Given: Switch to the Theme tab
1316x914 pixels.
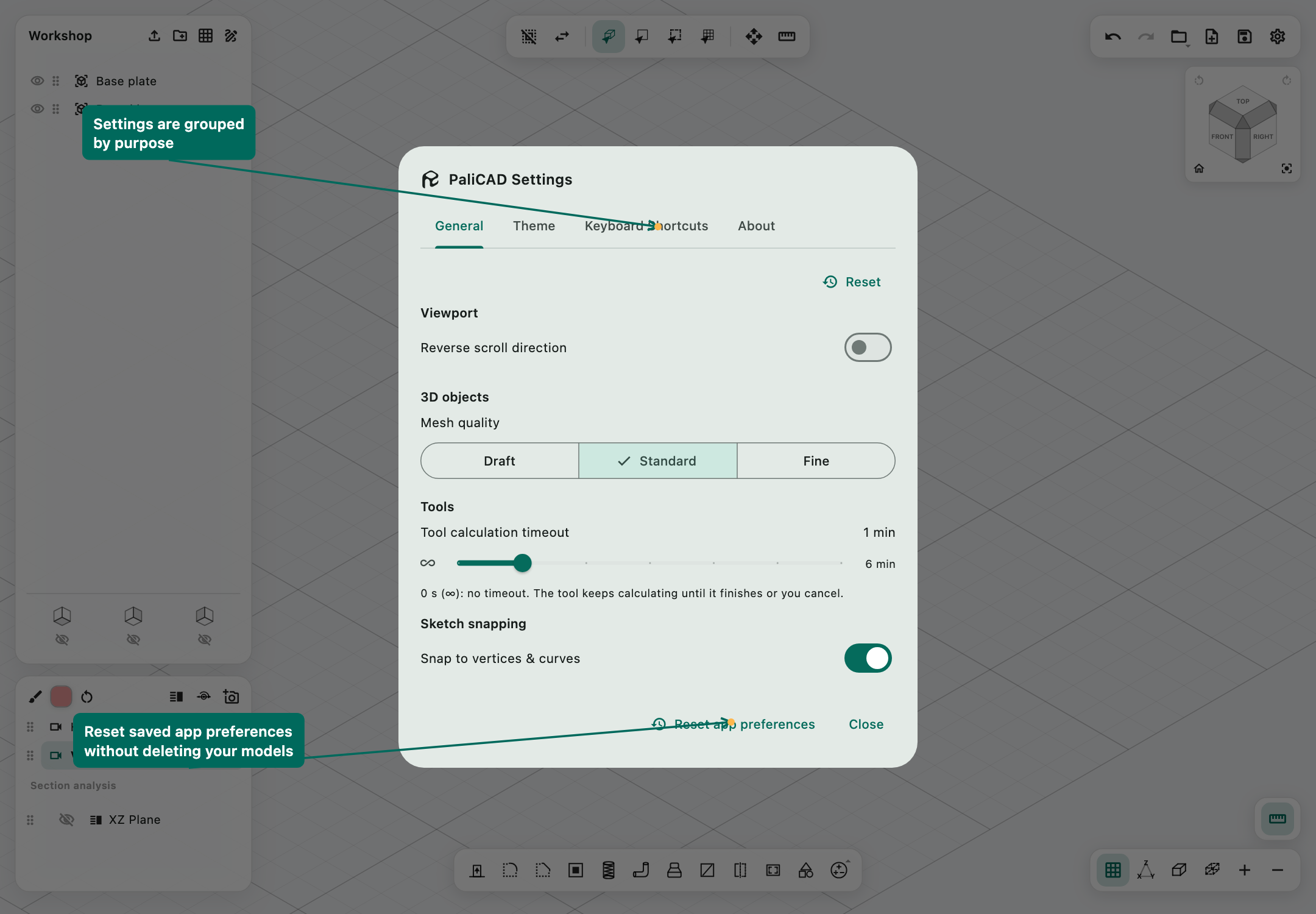Looking at the screenshot, I should point(534,226).
